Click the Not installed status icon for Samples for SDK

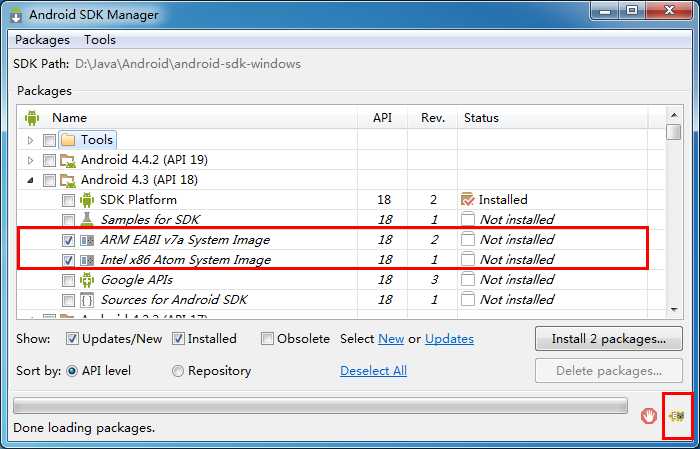point(467,220)
